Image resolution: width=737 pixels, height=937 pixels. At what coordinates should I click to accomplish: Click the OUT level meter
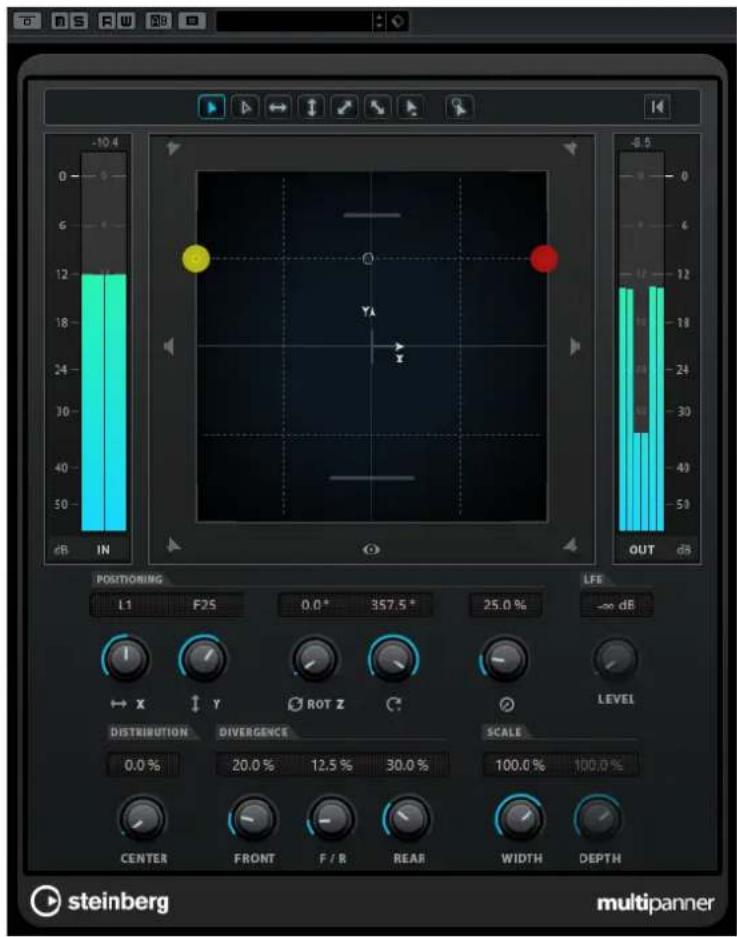click(641, 341)
